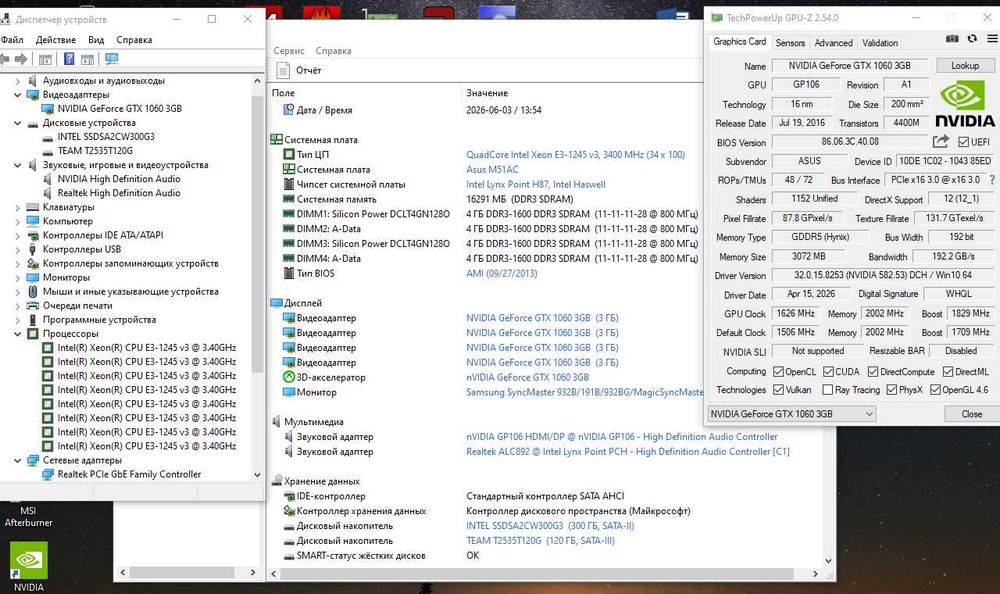Toggle the DirectML checkbox
This screenshot has width=1000, height=594.
tap(948, 371)
